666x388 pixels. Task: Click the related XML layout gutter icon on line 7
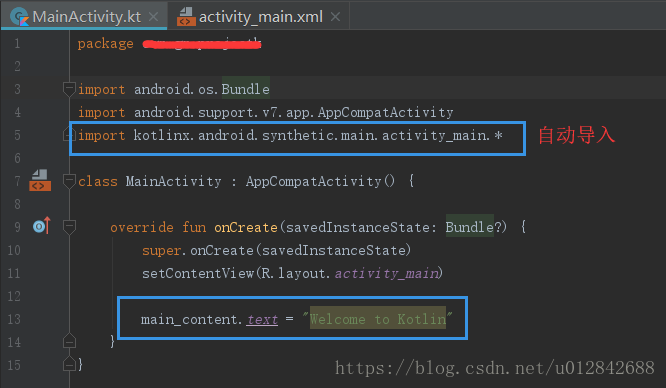coord(40,181)
